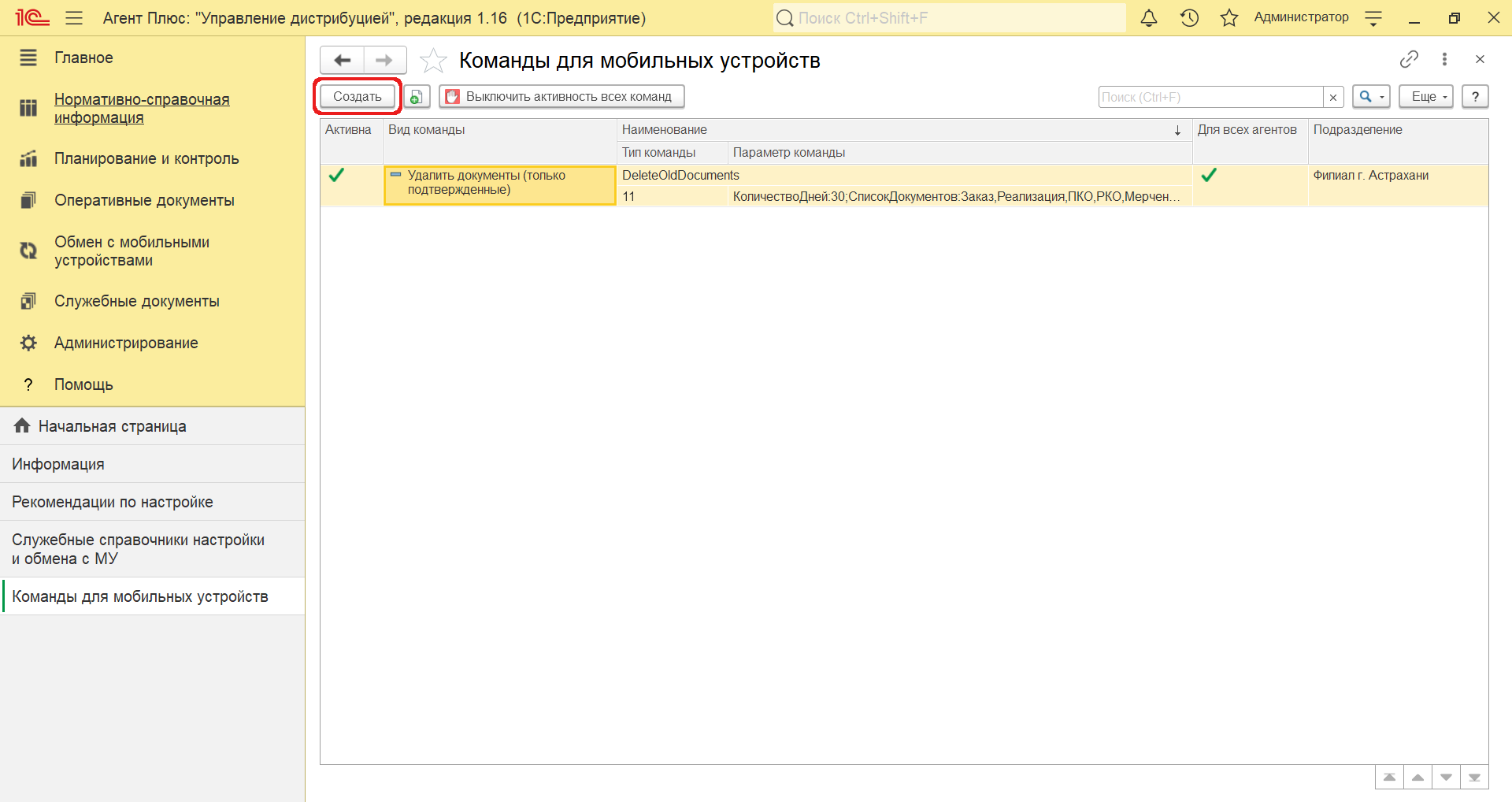1512x802 pixels.
Task: Go back with the left arrow
Action: 343,60
